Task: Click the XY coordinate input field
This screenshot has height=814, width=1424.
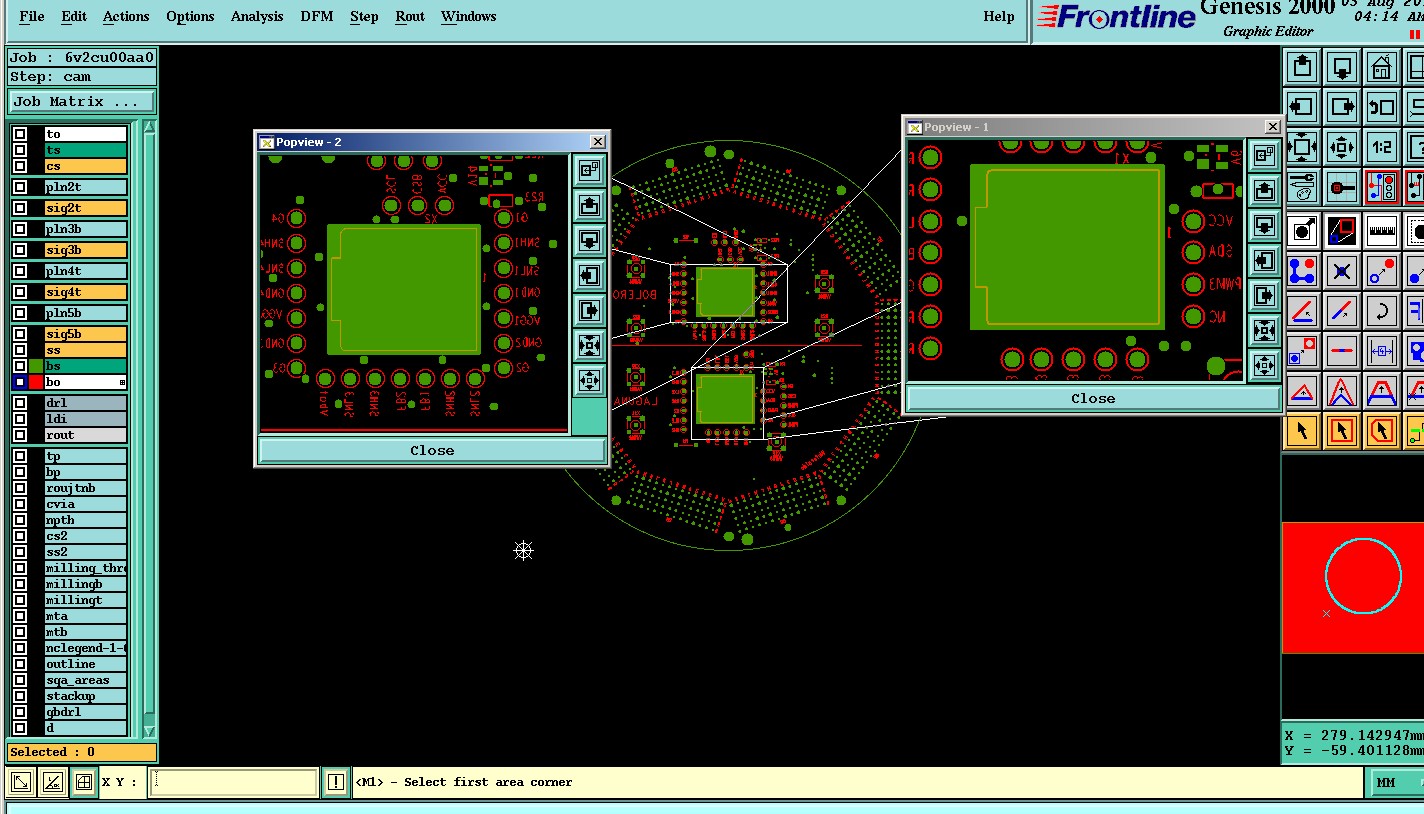Action: click(234, 782)
